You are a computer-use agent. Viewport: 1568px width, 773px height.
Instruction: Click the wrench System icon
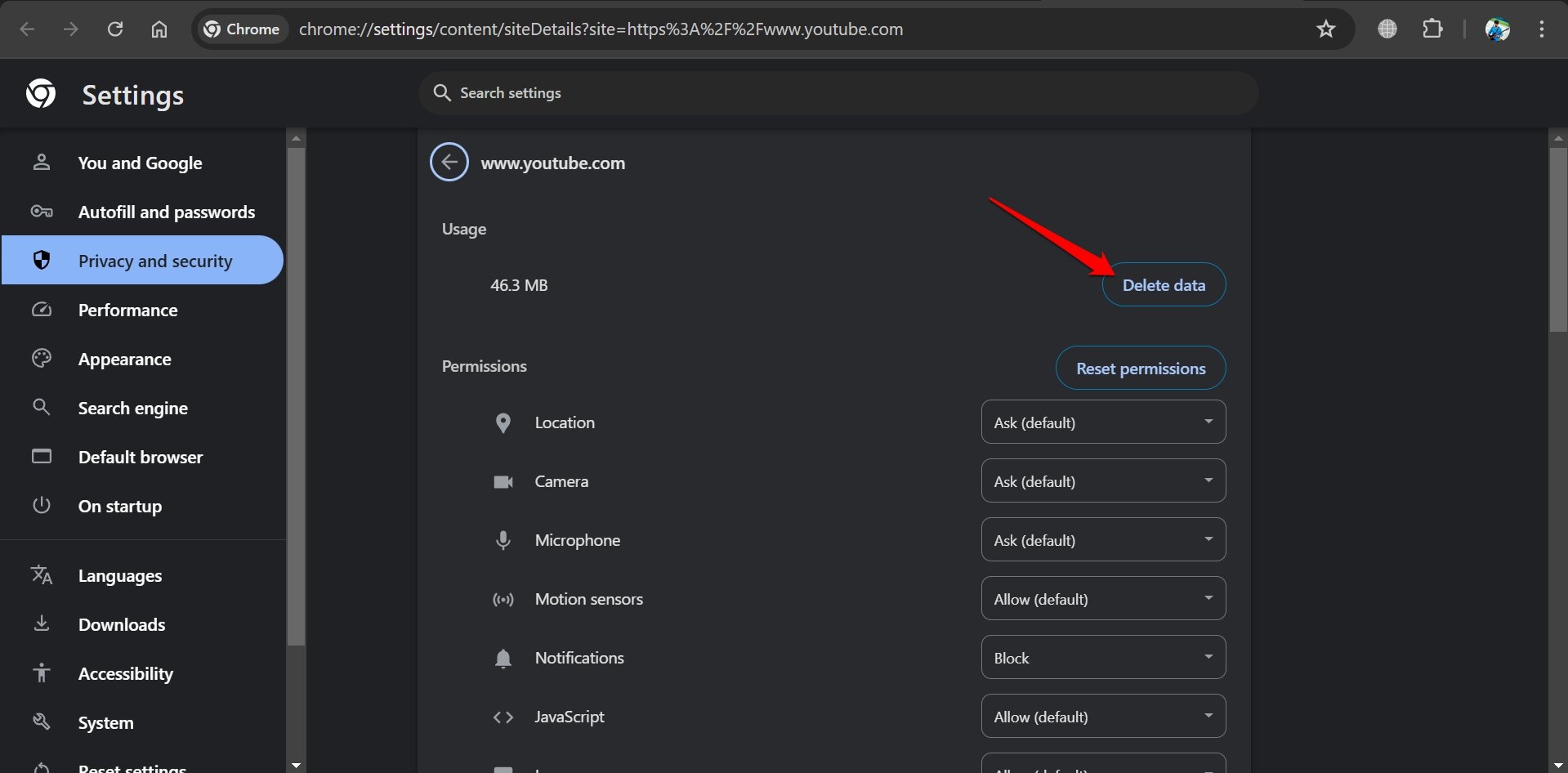(42, 722)
